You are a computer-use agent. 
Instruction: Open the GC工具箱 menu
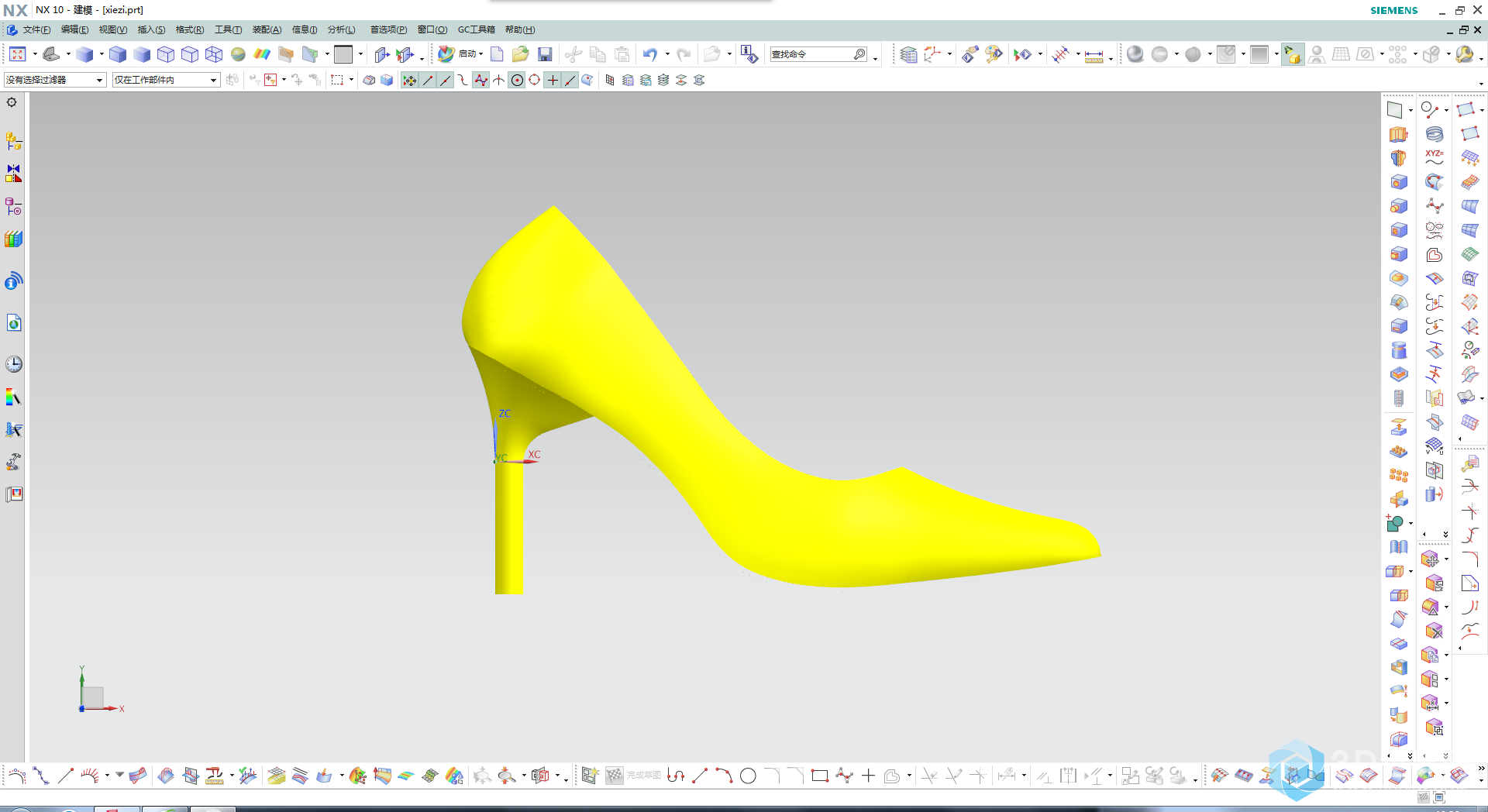476,29
